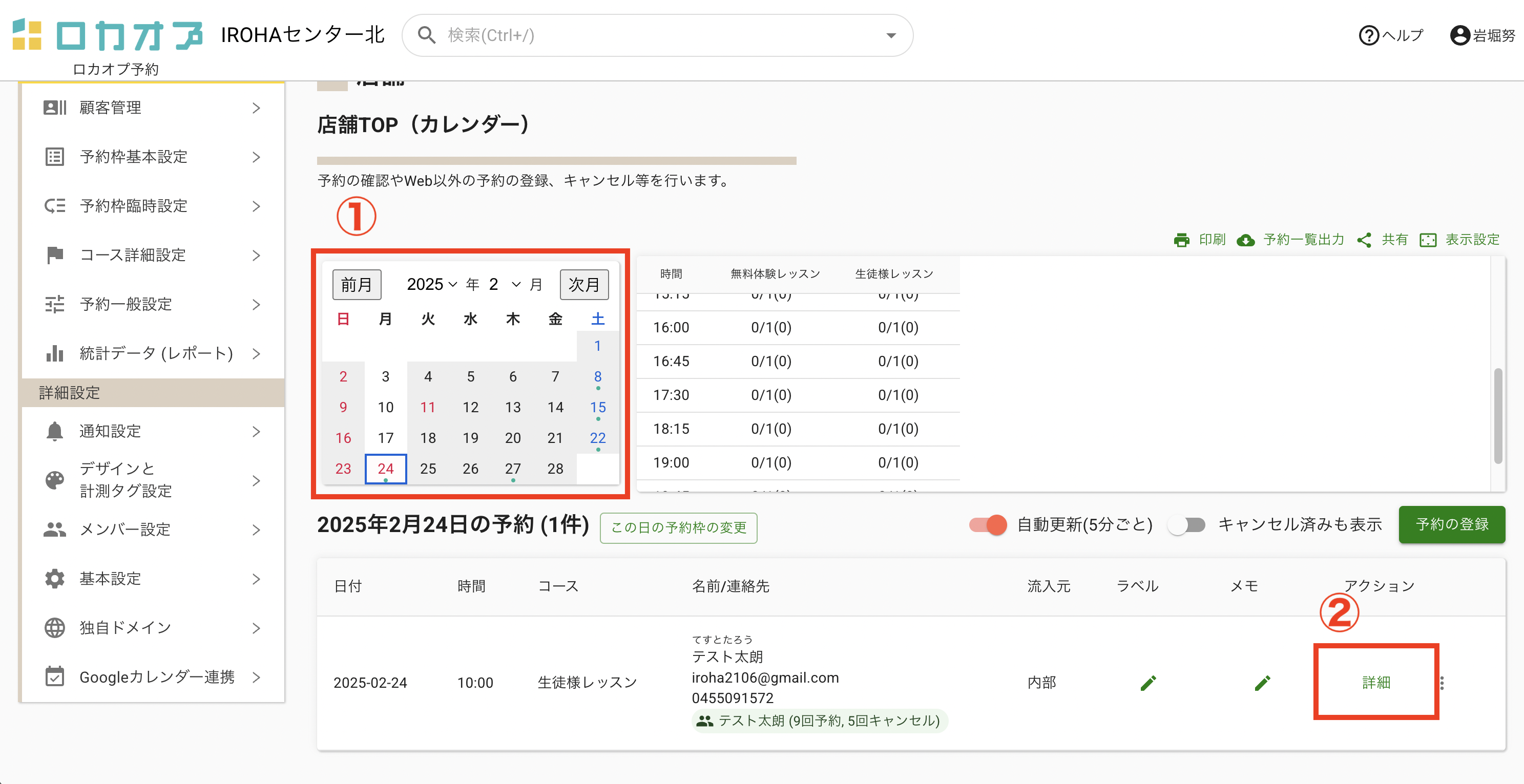Click the share (共有) icon
Screen dimensions: 1524x784
pos(1364,240)
